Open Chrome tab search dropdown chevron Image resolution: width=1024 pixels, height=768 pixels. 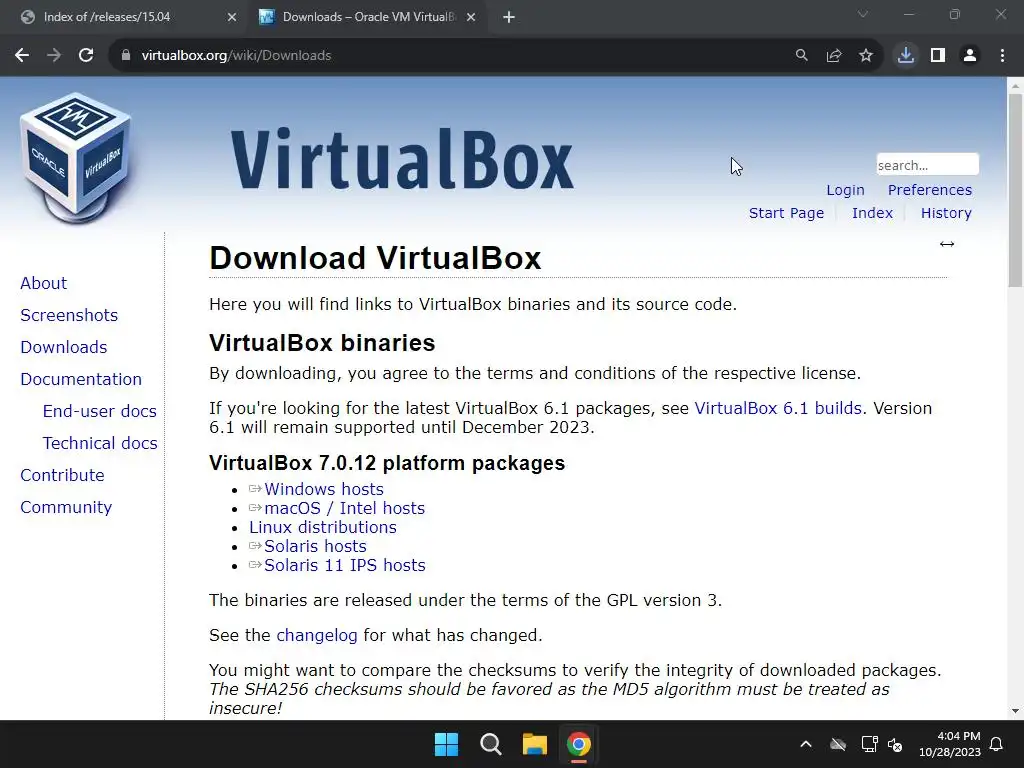click(x=863, y=14)
